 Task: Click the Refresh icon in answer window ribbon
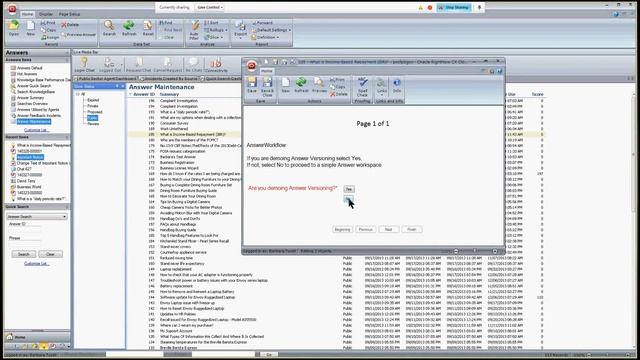pyautogui.click(x=301, y=86)
